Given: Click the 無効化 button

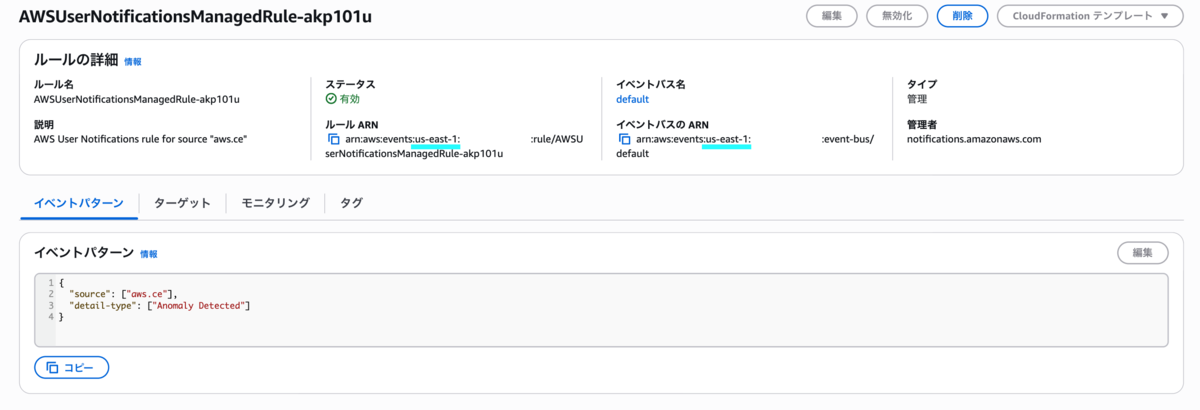Looking at the screenshot, I should click(897, 17).
